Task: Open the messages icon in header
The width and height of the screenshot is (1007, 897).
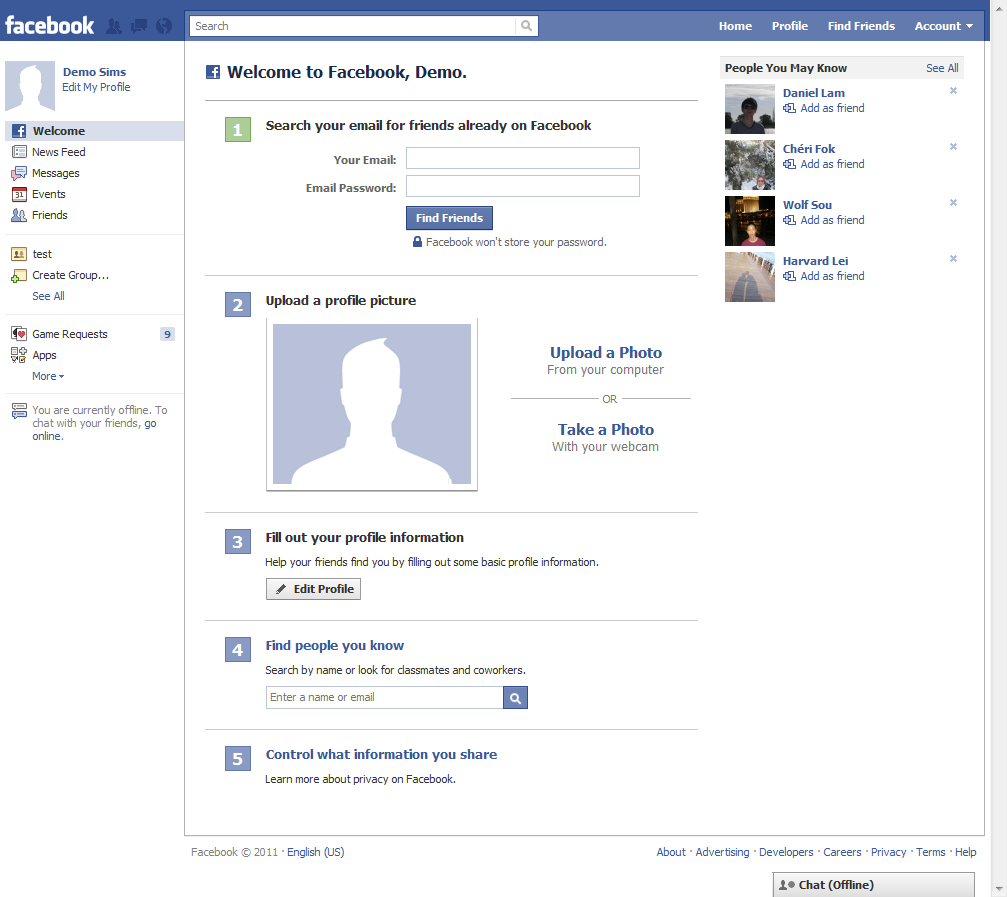Action: [139, 26]
